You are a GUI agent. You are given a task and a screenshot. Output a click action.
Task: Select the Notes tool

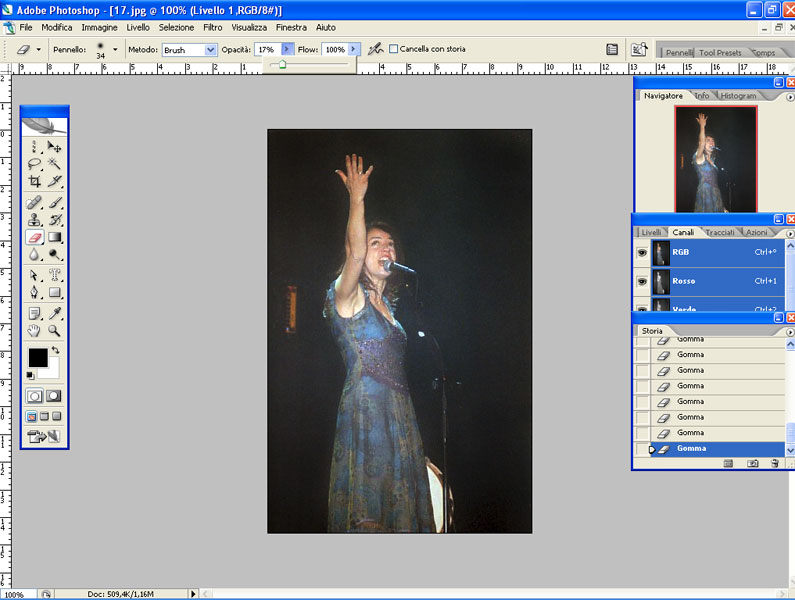click(x=34, y=314)
